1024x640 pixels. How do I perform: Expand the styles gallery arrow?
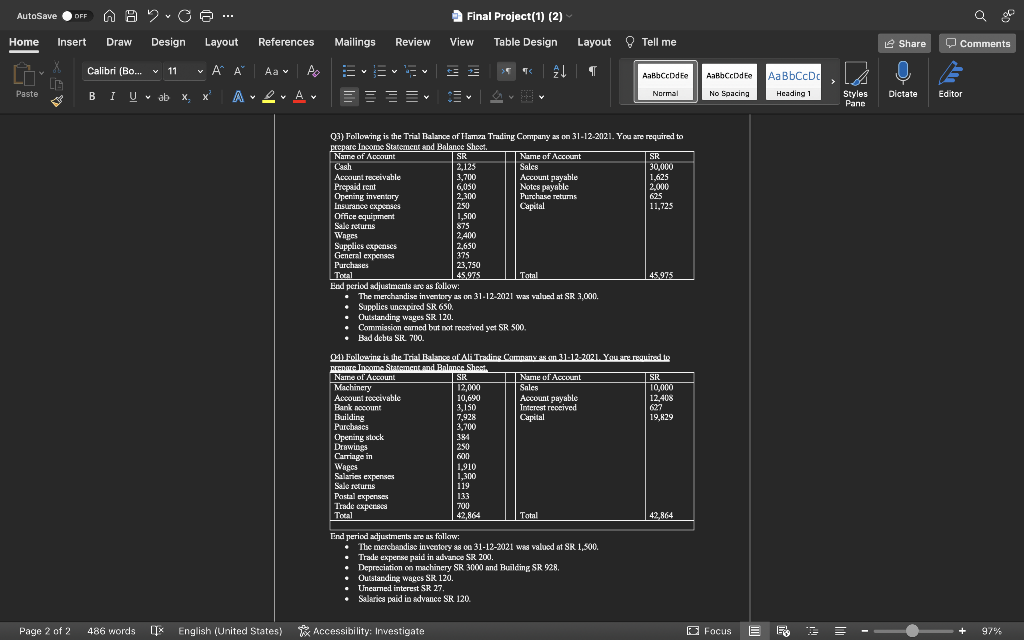(833, 82)
